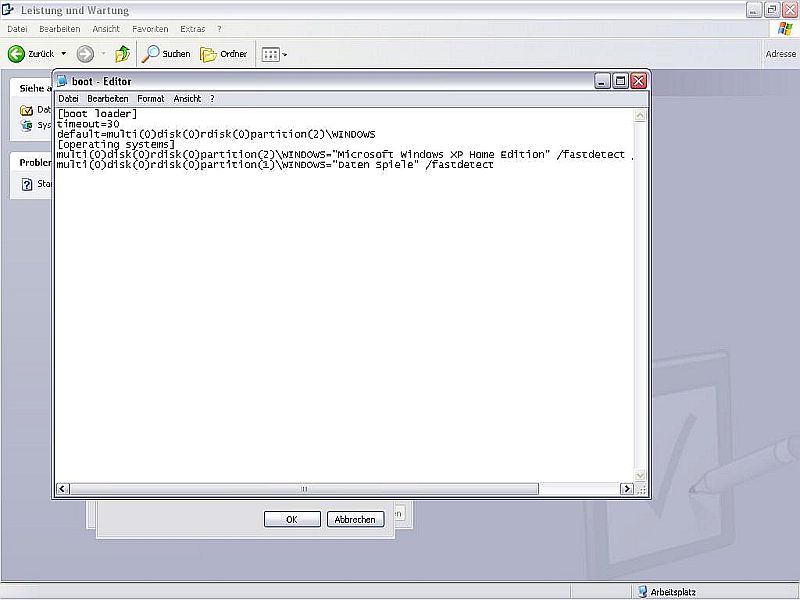Click the horizontal scrollbar right arrow
The width and height of the screenshot is (800, 600).
pyautogui.click(x=627, y=489)
